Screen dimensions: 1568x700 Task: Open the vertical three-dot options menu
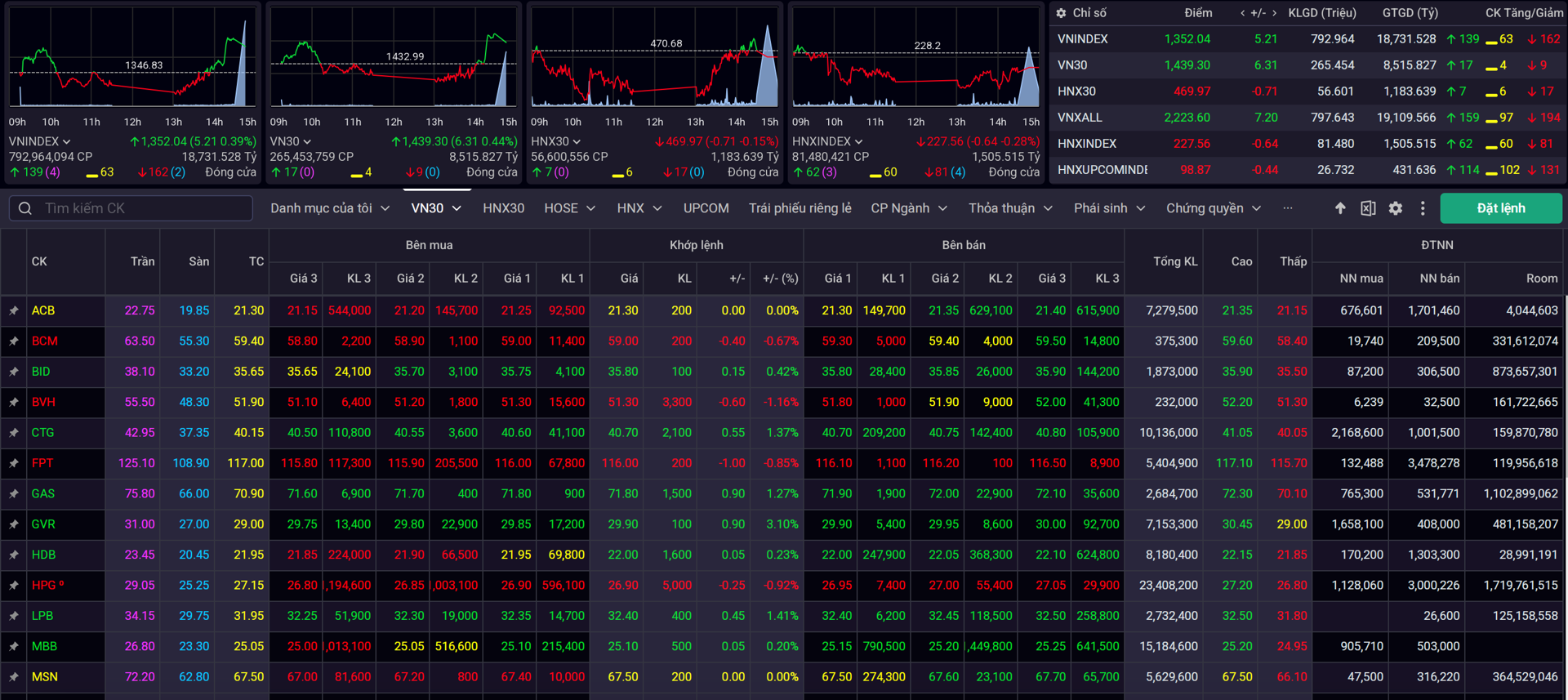coord(1423,208)
